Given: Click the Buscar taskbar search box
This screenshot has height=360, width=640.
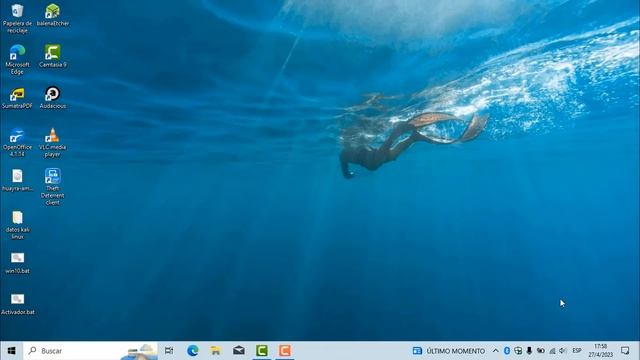Looking at the screenshot, I should click(90, 351).
